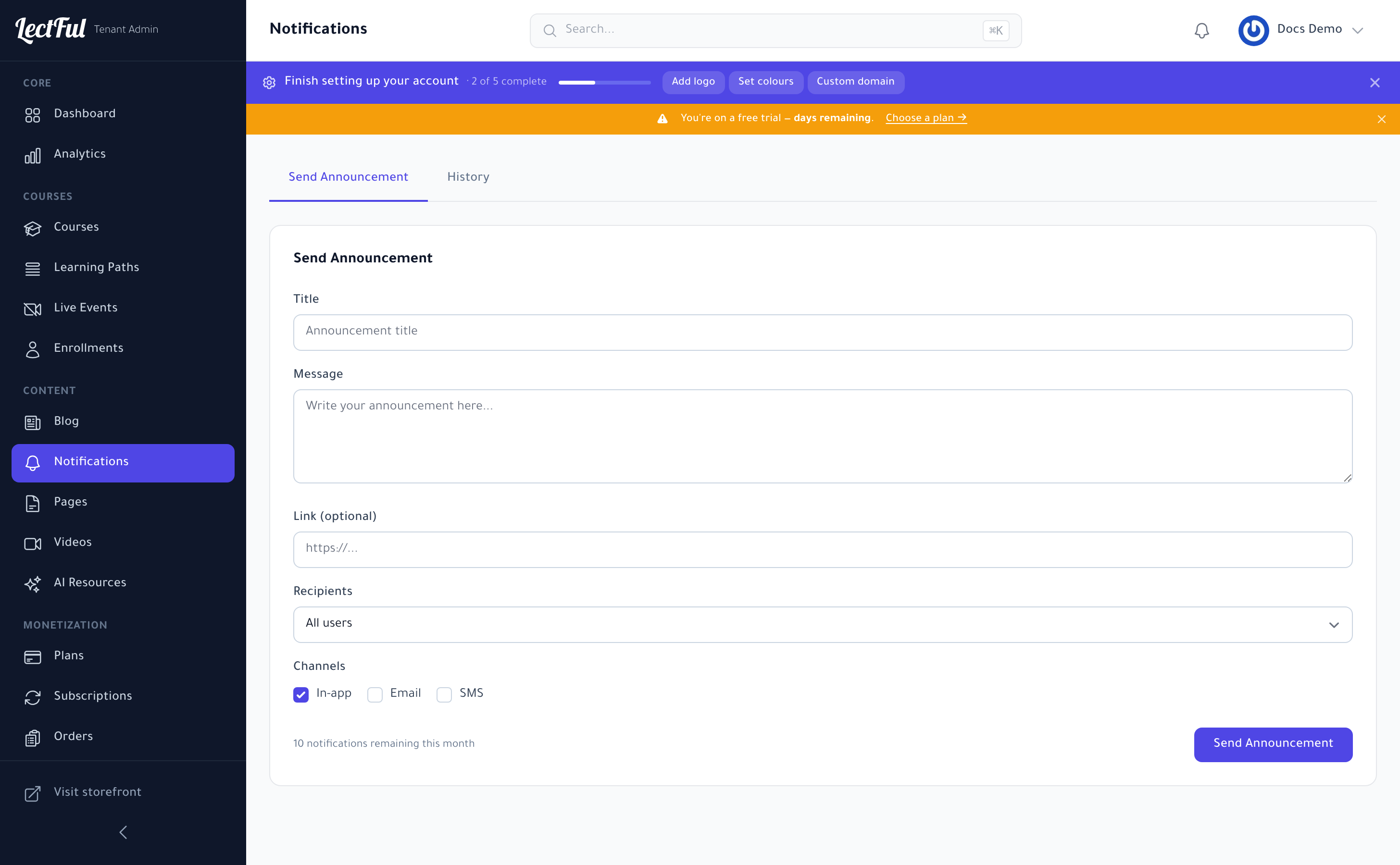Open the AI Resources sparkle icon
This screenshot has height=865, width=1400.
(33, 584)
